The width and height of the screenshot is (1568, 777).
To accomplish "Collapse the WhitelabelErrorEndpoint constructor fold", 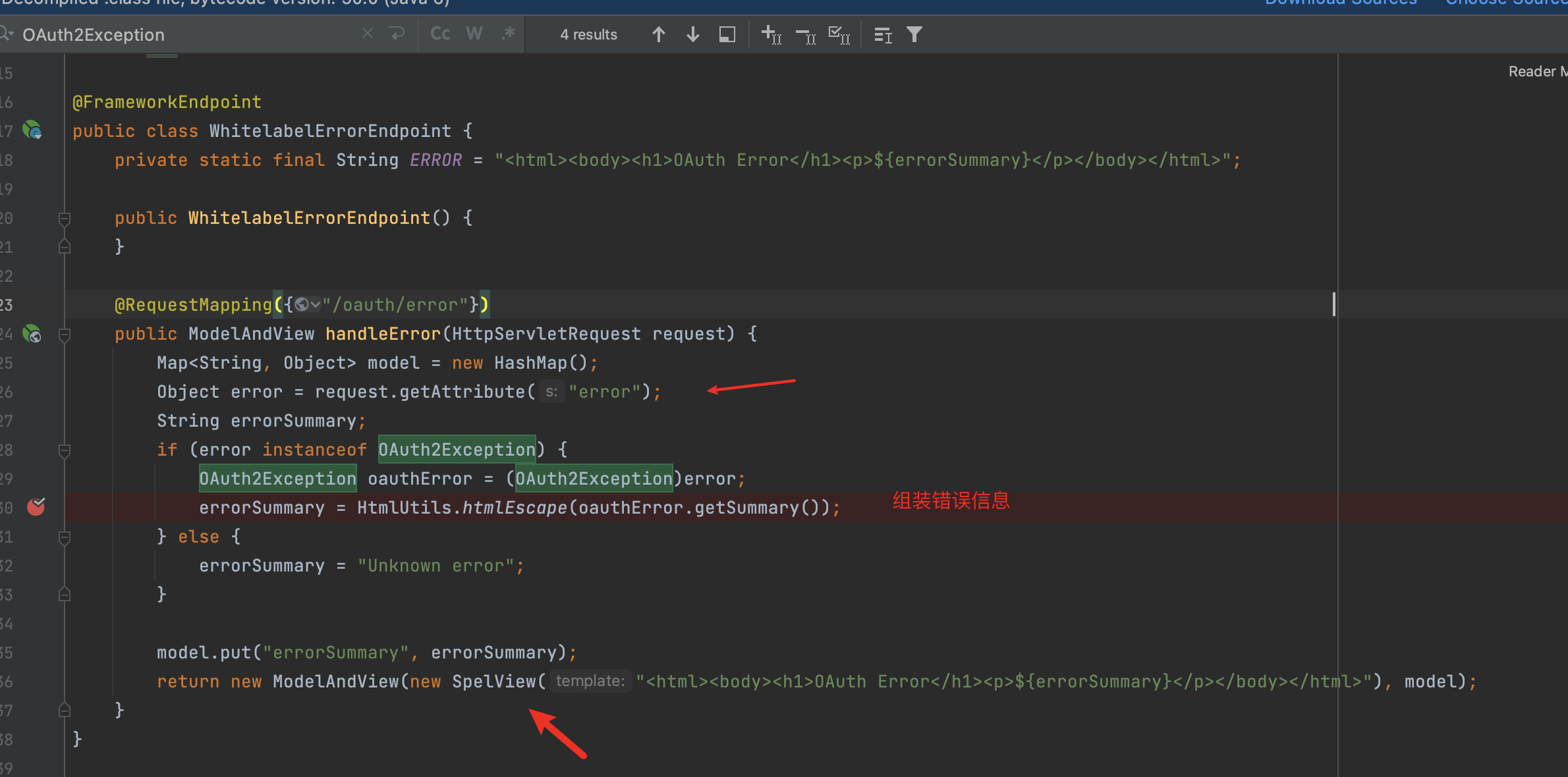I will coord(65,218).
